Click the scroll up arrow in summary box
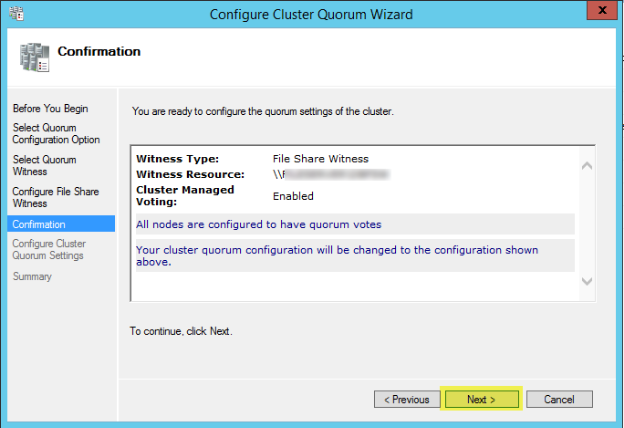624x428 pixels. pyautogui.click(x=587, y=165)
